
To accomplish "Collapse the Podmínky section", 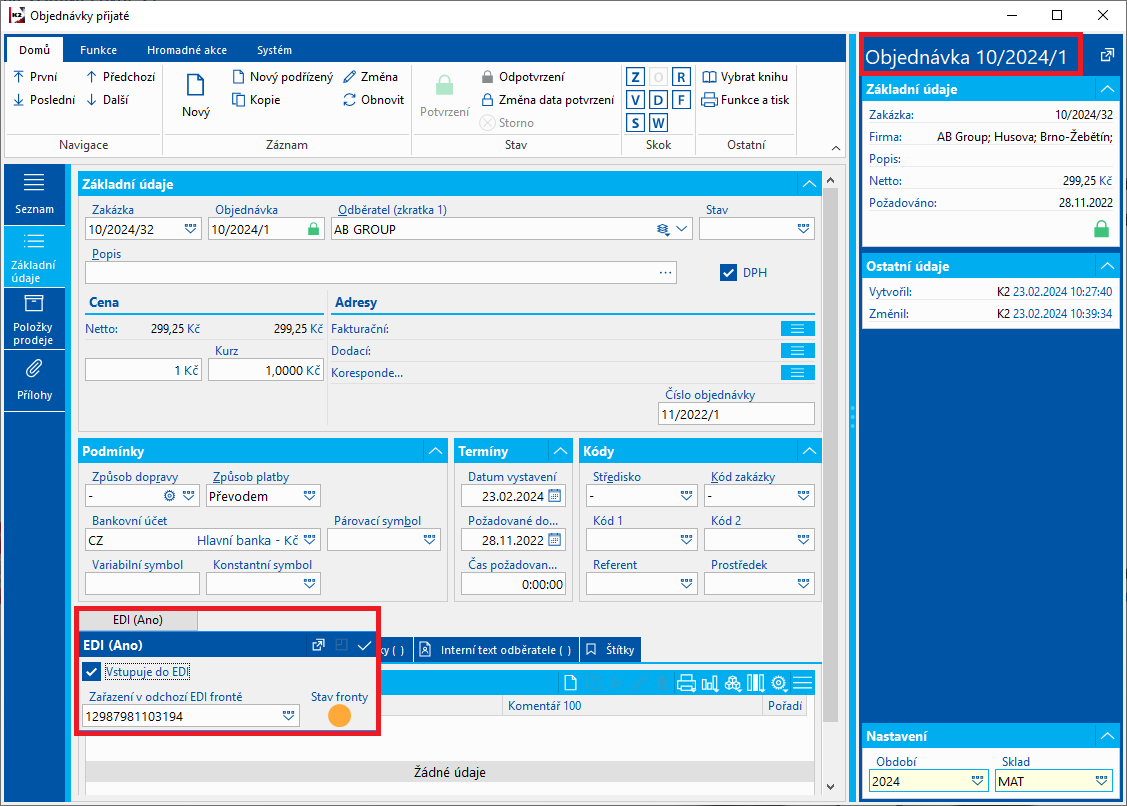I will point(436,452).
